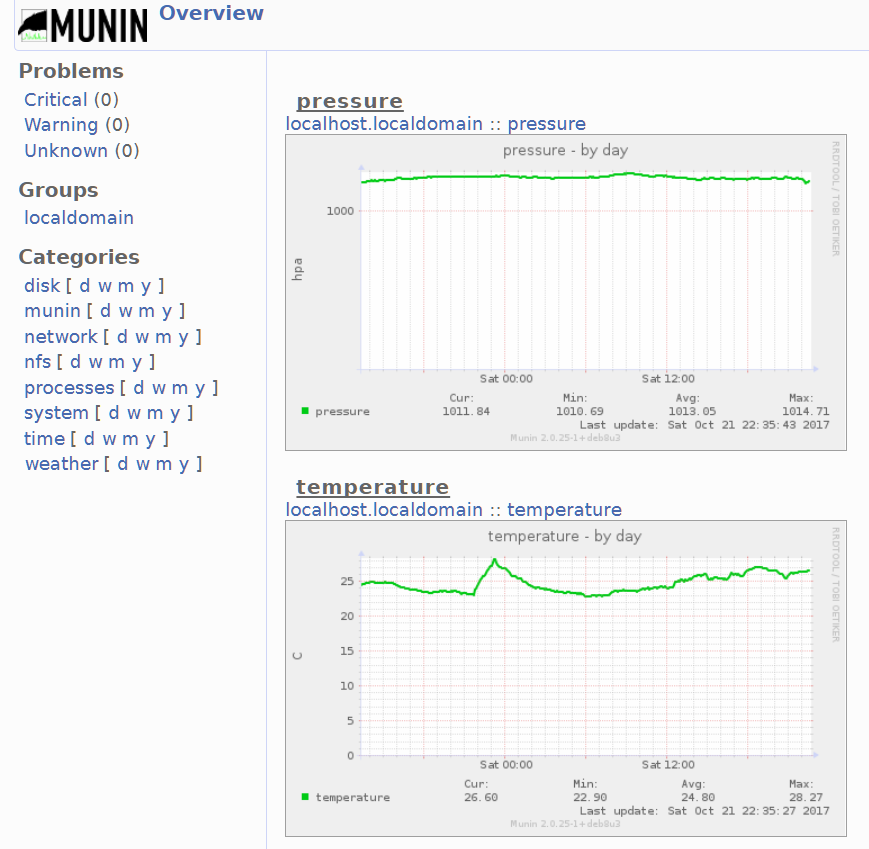The image size is (869, 849).
Task: Open the pressure by day graph
Action: pyautogui.click(x=565, y=292)
